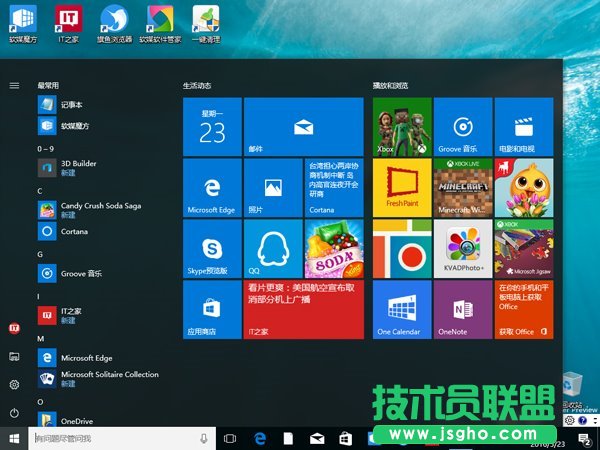Open the Candy Crush Soda tile

tap(334, 248)
